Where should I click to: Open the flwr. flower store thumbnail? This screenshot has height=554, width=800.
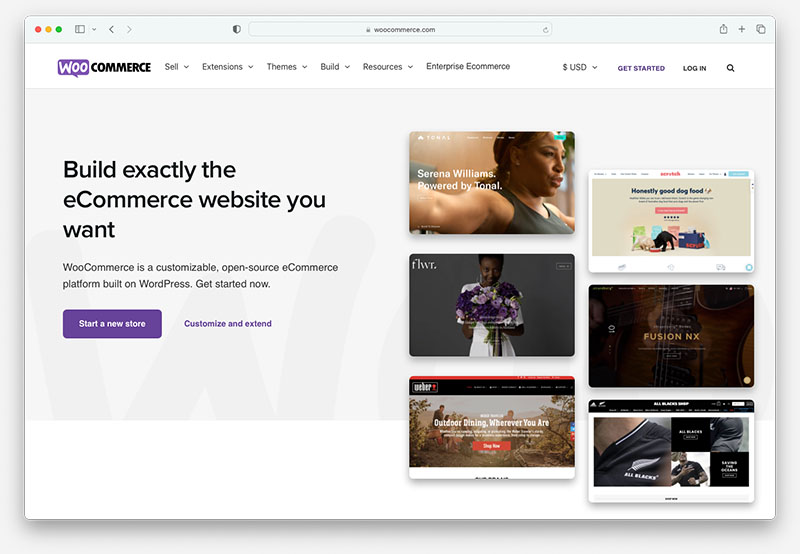coord(492,305)
